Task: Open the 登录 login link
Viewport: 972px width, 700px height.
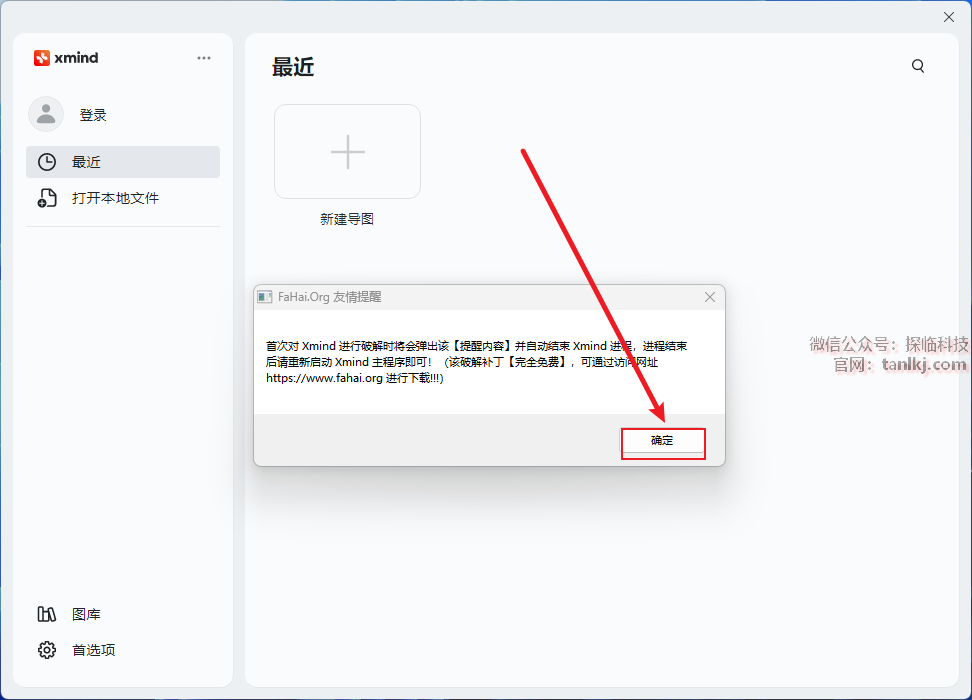Action: coord(93,115)
